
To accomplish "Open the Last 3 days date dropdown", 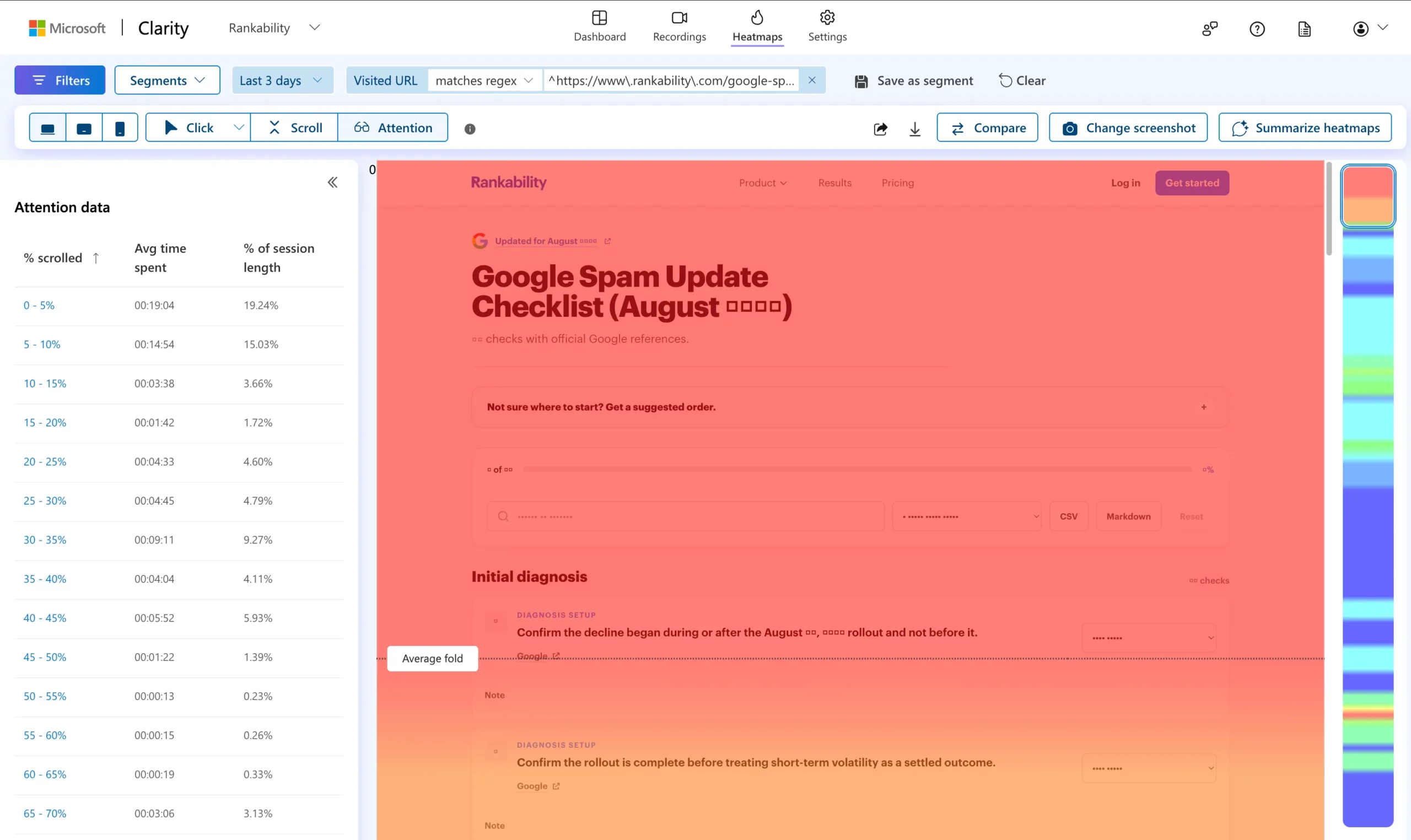I will [x=282, y=80].
